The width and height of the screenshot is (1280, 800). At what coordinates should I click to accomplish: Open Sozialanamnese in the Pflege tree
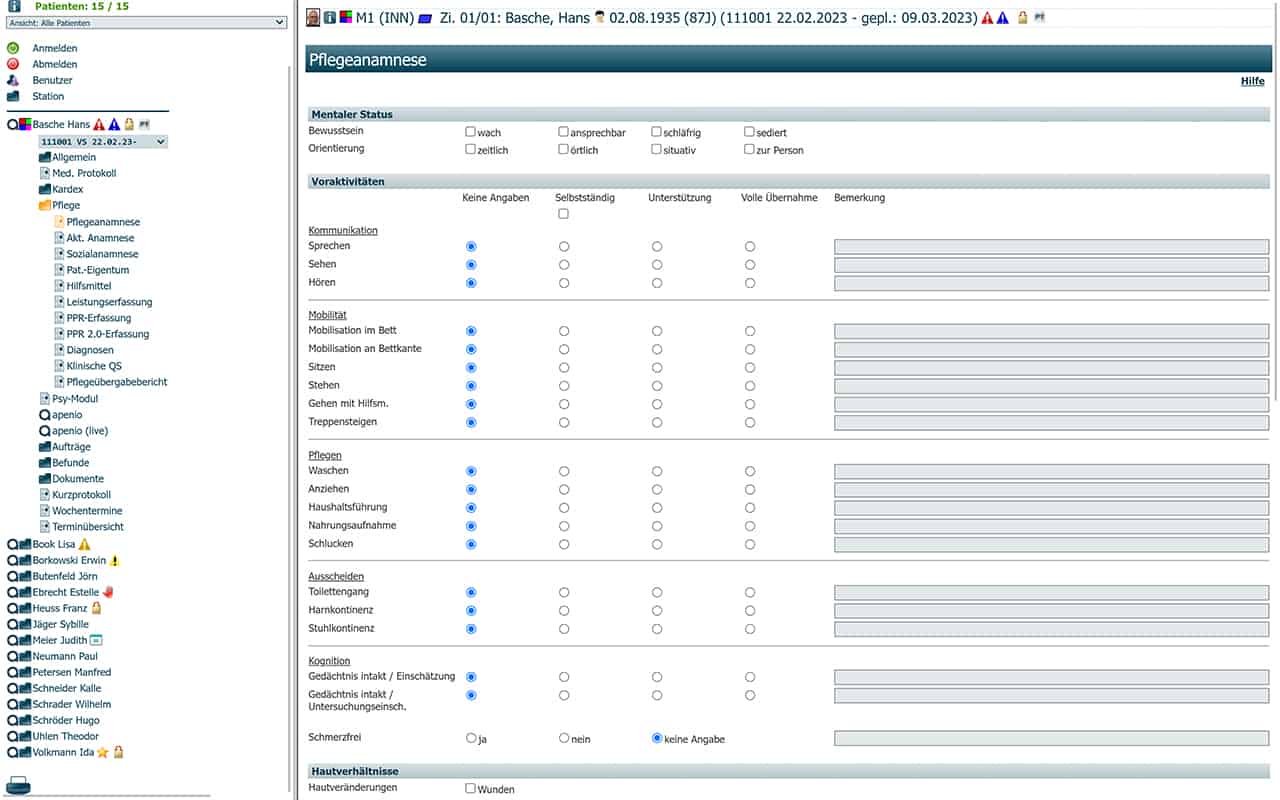[102, 254]
